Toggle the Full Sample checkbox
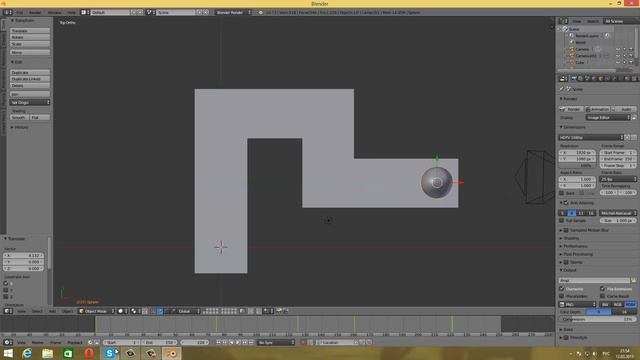Image resolution: width=640 pixels, height=360 pixels. click(562, 220)
